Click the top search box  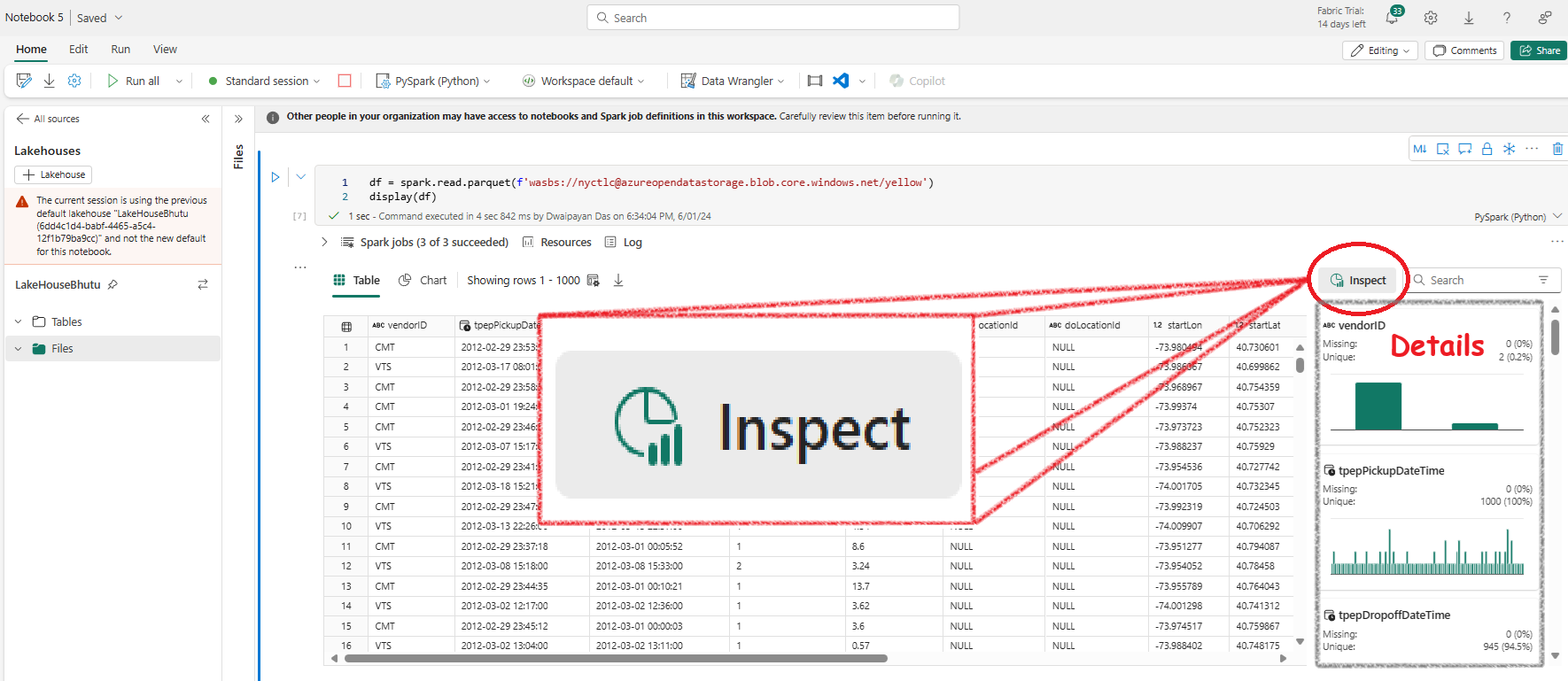click(772, 18)
